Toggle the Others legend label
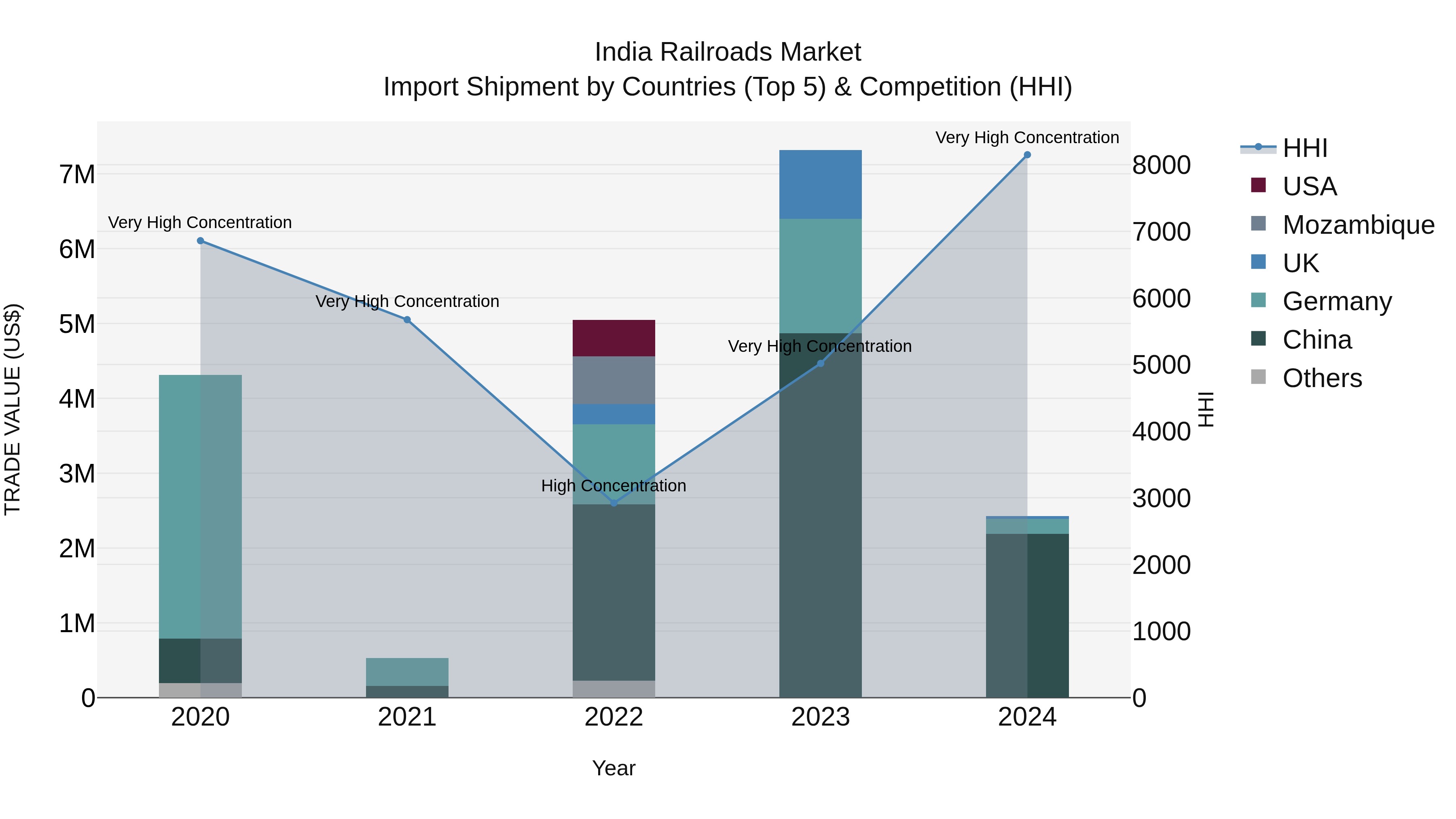The height and width of the screenshot is (819, 1456). [x=1322, y=378]
